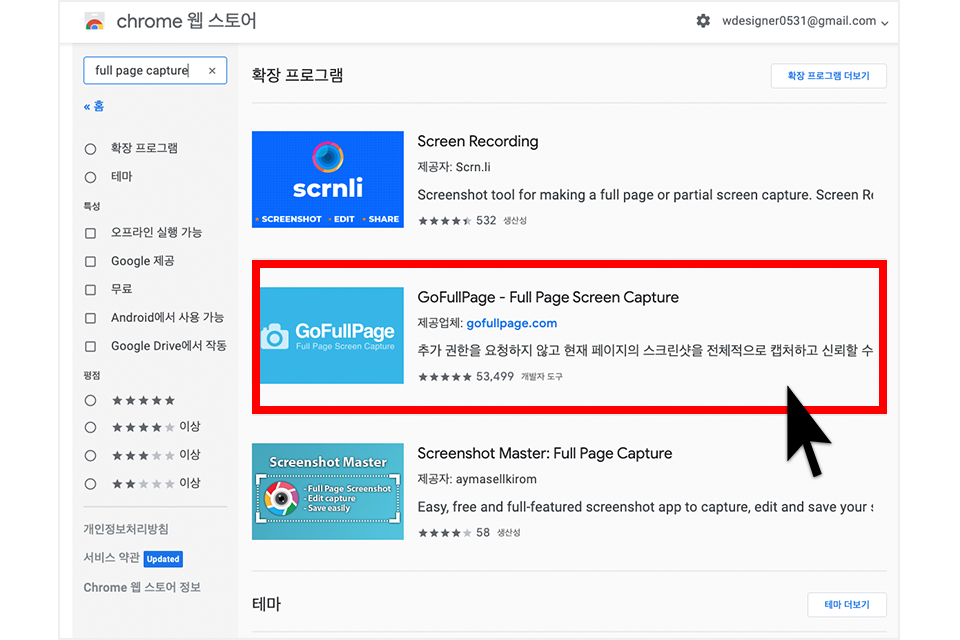The image size is (960, 640).
Task: Check the 무료 checkbox
Action: (x=91, y=290)
